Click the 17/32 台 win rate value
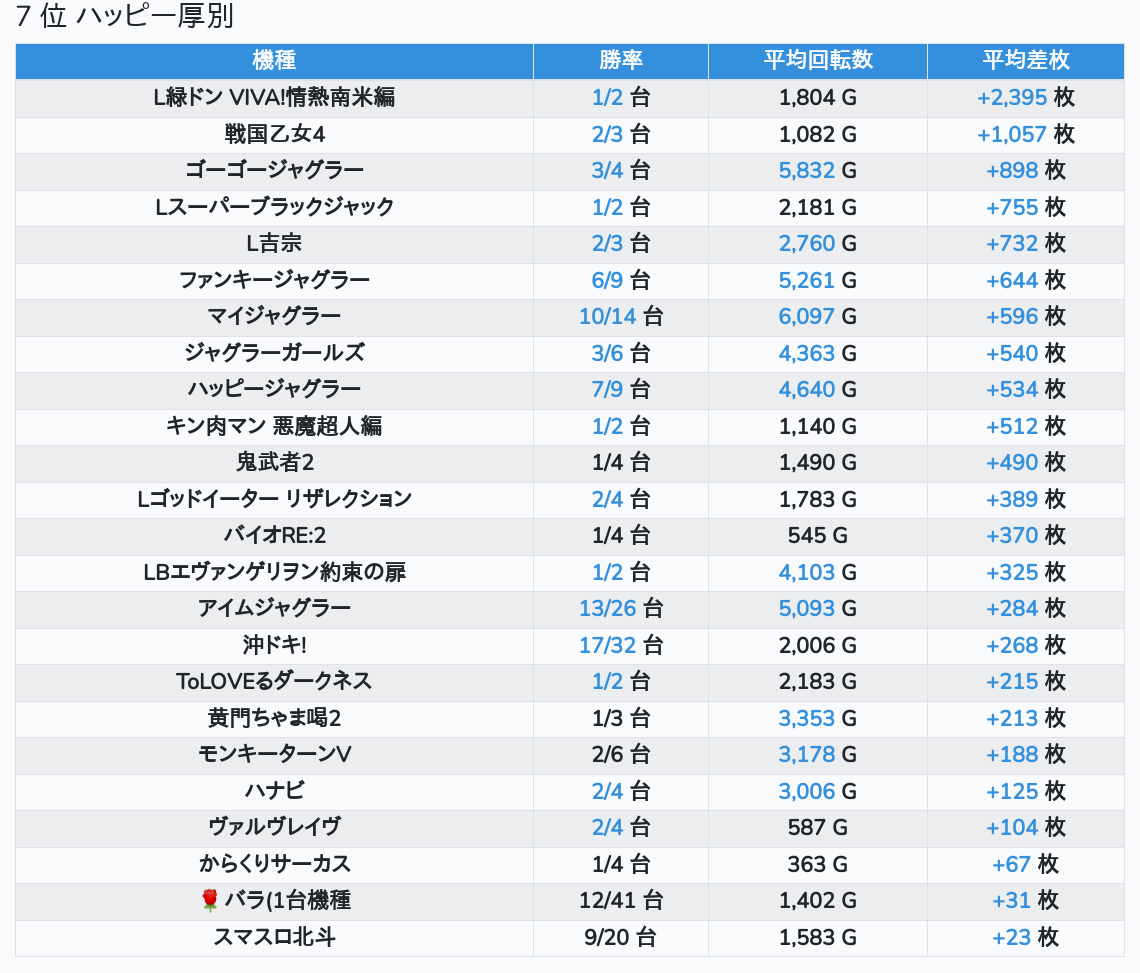The width and height of the screenshot is (1140, 973). coord(621,646)
